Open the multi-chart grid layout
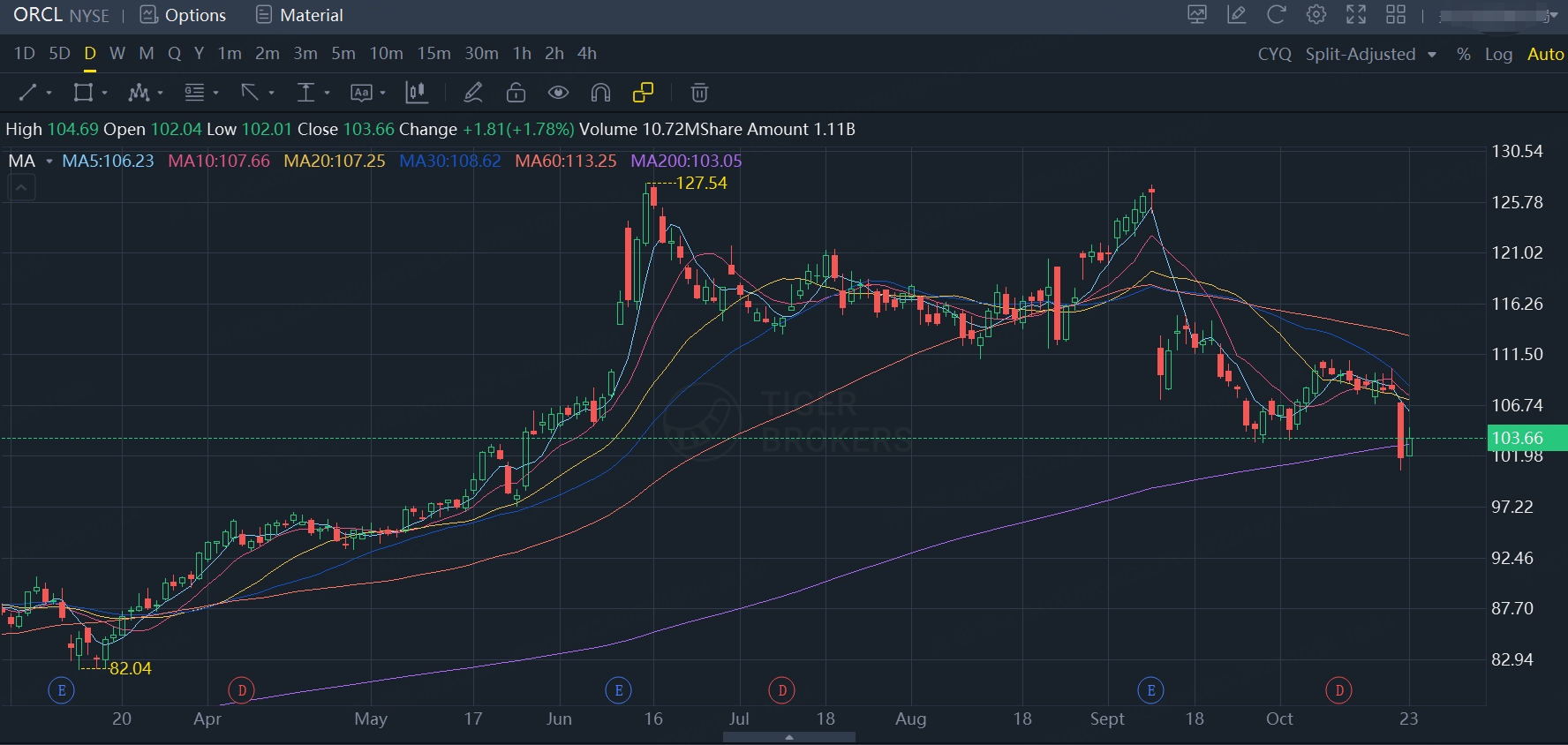 click(1396, 14)
